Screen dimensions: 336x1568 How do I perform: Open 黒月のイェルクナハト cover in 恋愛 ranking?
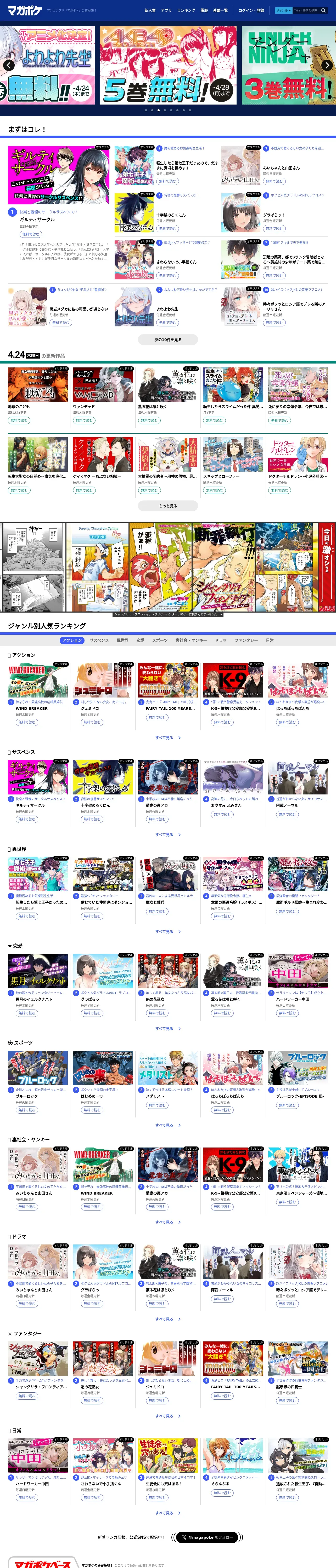(38, 970)
